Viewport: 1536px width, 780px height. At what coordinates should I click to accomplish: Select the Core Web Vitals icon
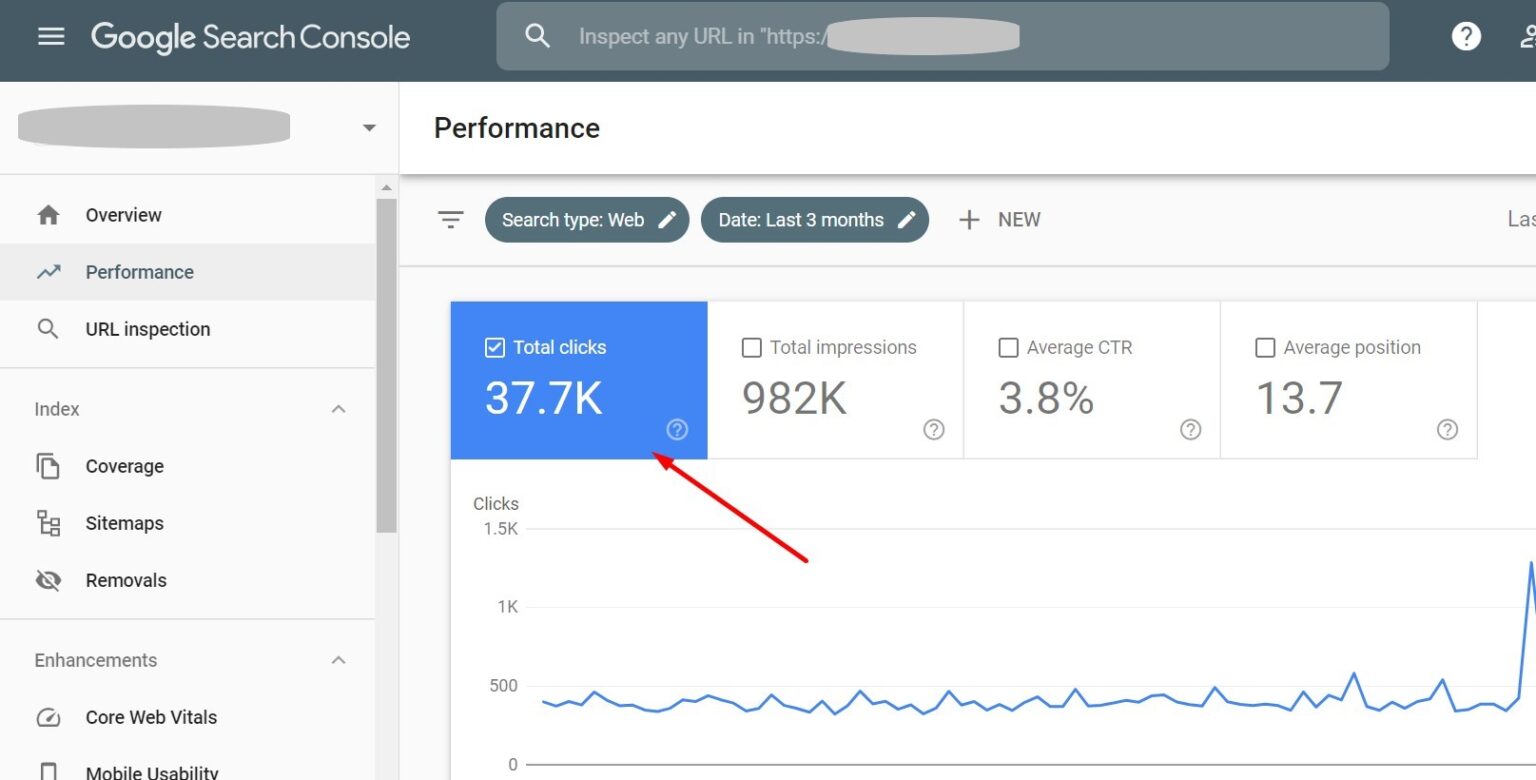[48, 717]
